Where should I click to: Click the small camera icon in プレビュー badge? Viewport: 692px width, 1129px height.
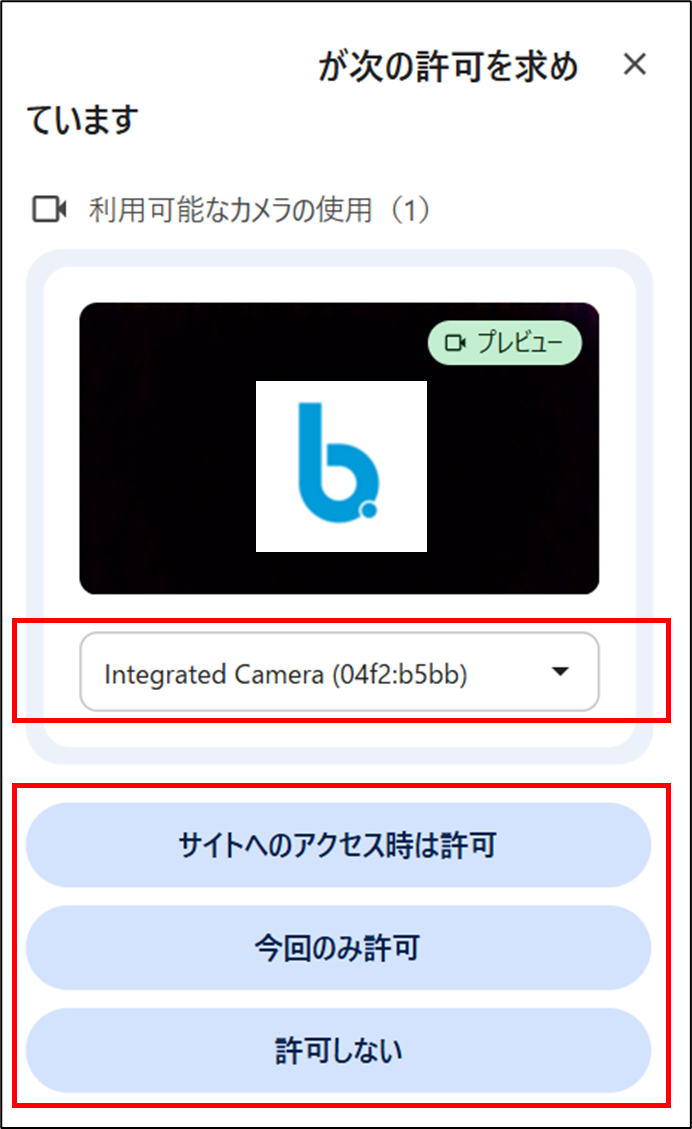(x=455, y=343)
